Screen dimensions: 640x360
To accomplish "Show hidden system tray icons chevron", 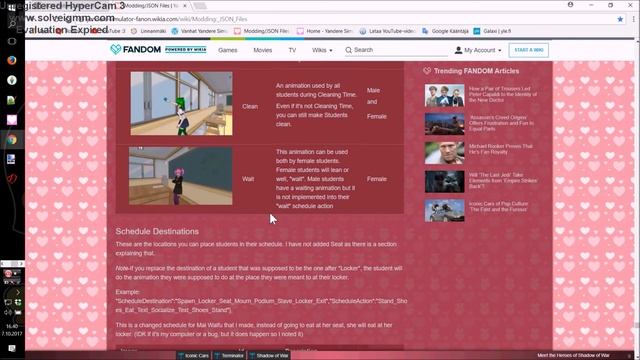I will coord(18,292).
